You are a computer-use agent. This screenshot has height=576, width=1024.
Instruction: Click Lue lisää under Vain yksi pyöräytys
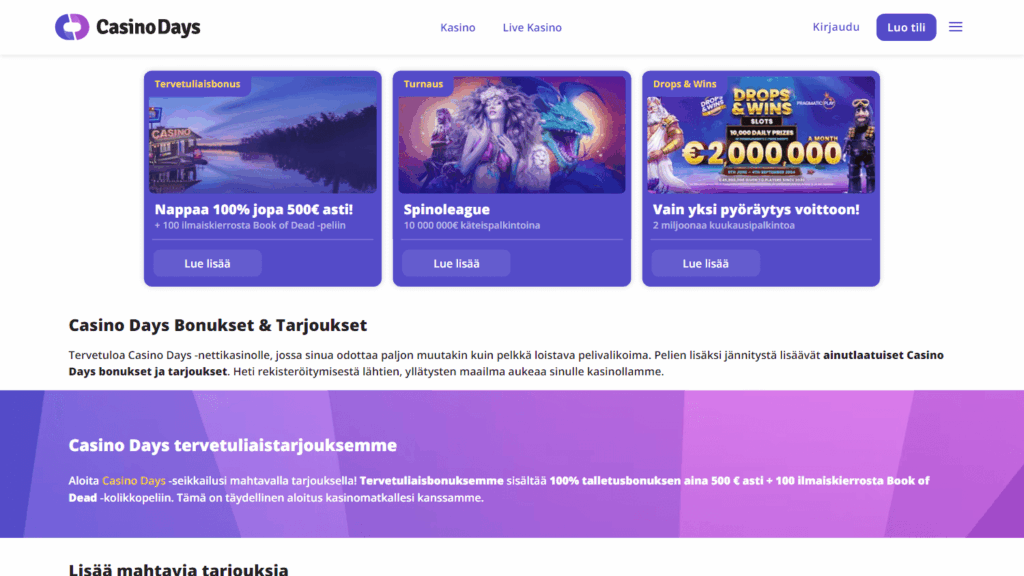click(705, 263)
